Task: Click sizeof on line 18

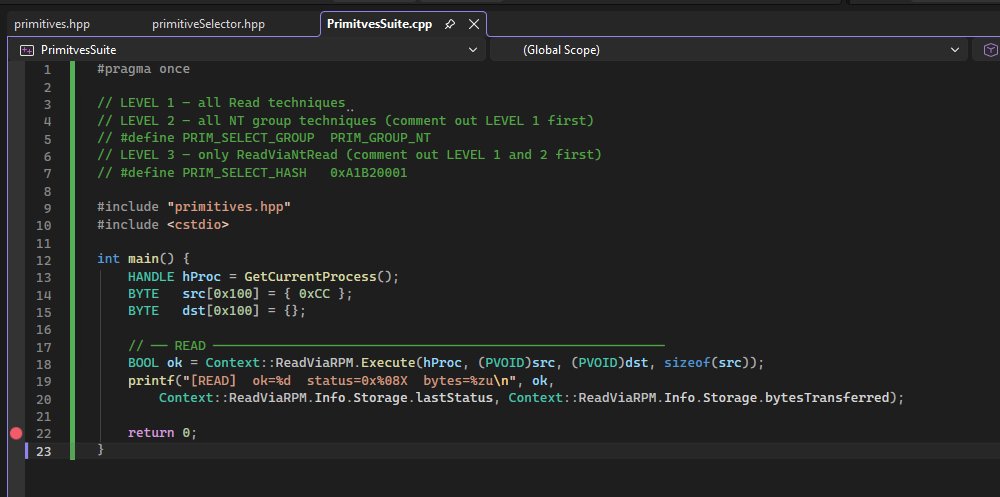Action: 688,363
